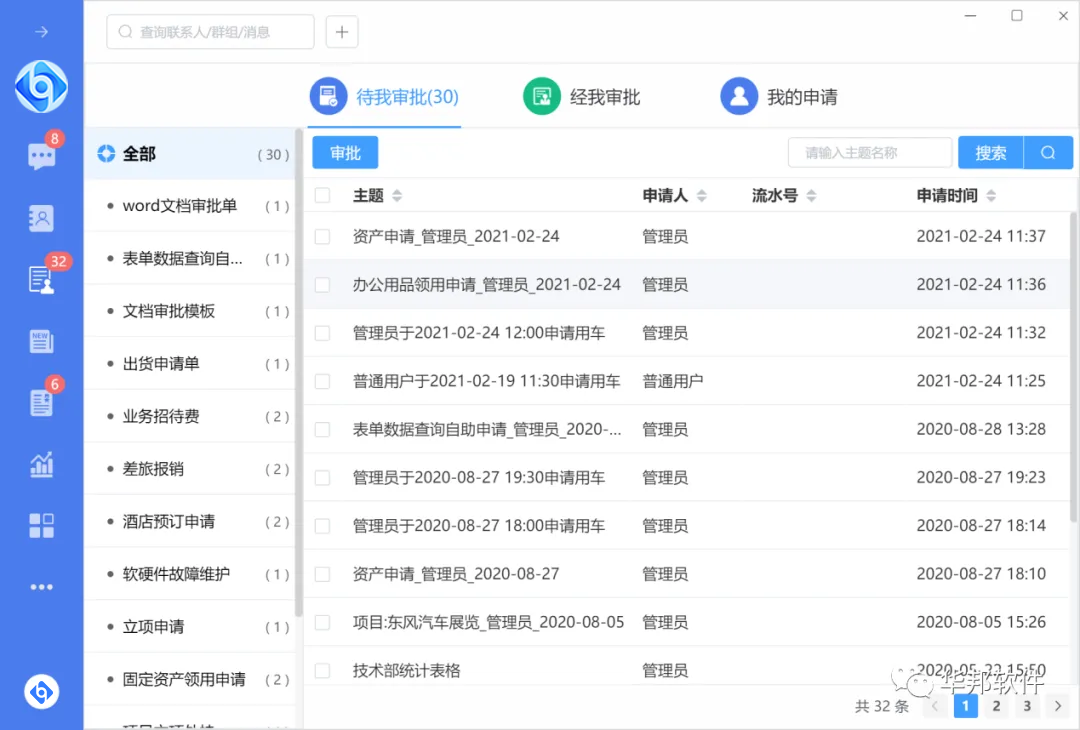Switch to the 经我审批 tab
This screenshot has height=730, width=1080.
click(582, 97)
